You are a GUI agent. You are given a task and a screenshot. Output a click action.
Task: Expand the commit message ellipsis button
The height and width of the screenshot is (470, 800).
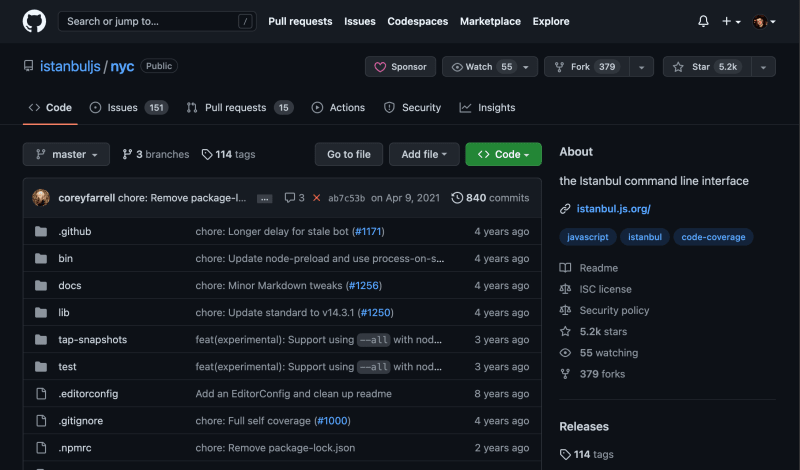click(264, 199)
